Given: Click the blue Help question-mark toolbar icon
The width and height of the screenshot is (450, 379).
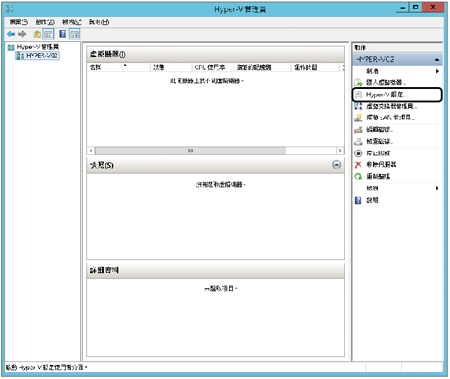Looking at the screenshot, I should (x=62, y=34).
